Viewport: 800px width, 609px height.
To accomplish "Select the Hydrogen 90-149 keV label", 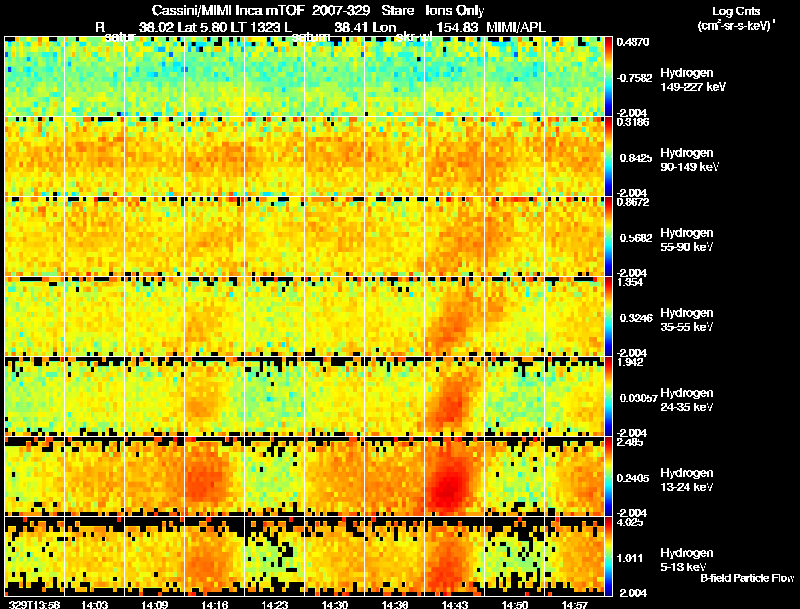I will [690, 160].
